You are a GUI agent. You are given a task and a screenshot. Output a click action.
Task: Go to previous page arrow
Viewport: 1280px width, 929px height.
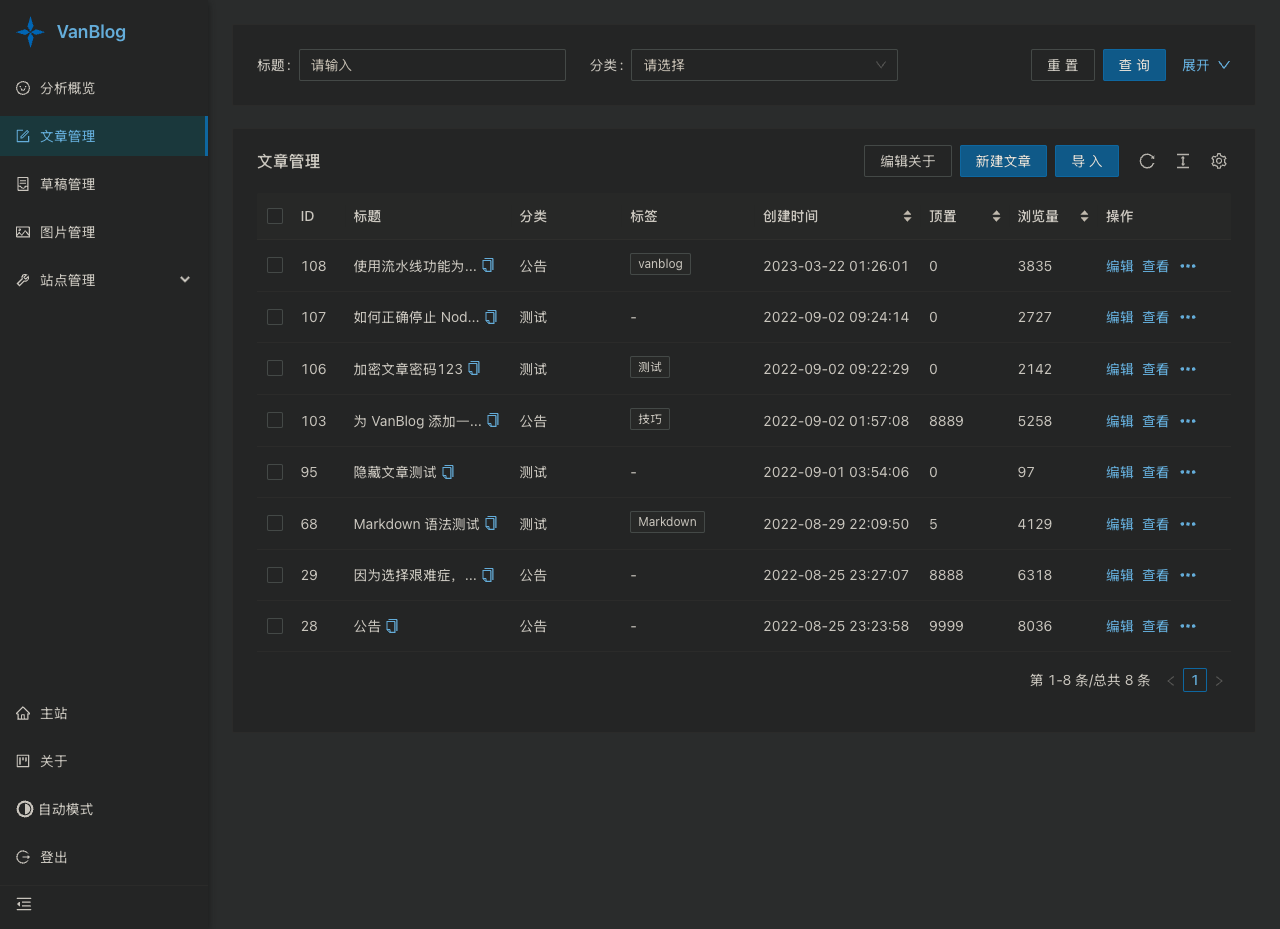click(x=1171, y=681)
